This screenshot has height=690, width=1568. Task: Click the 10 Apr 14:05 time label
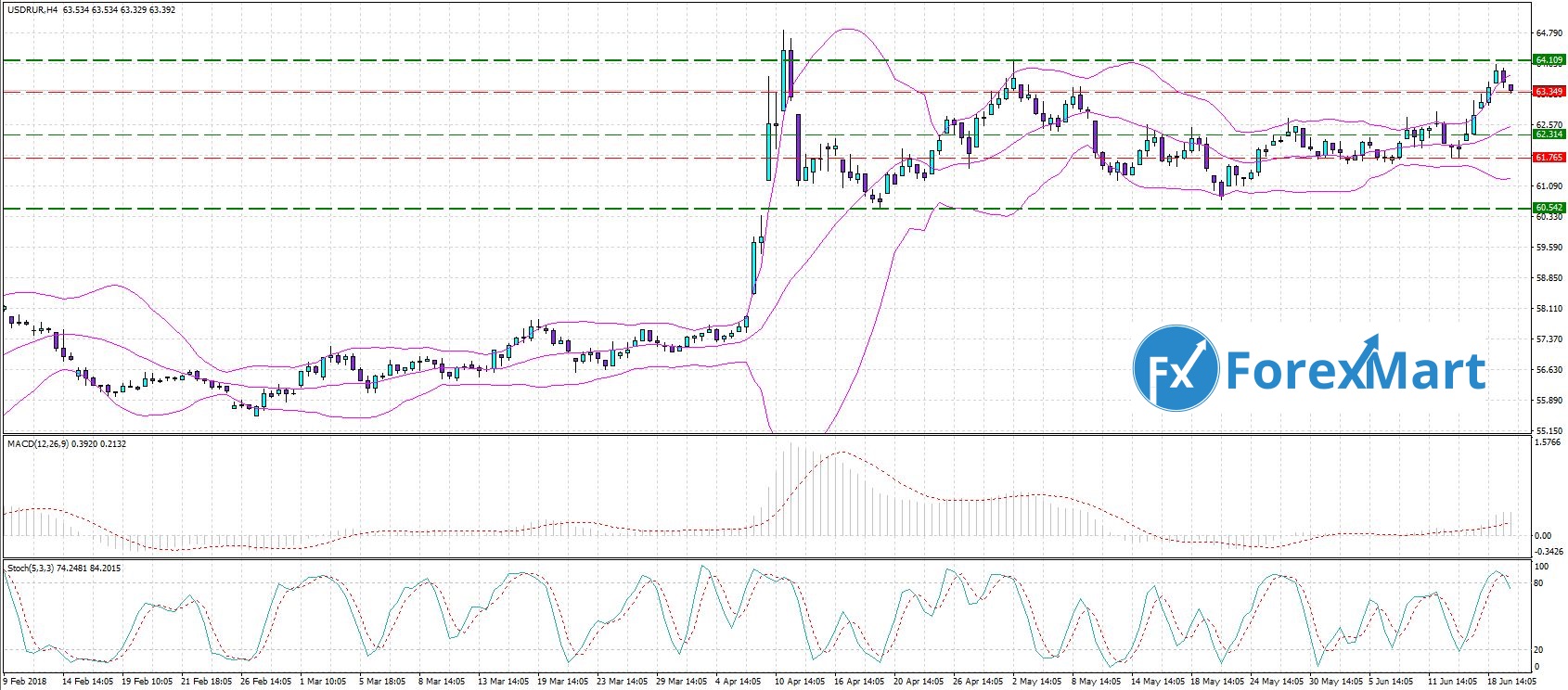(801, 682)
